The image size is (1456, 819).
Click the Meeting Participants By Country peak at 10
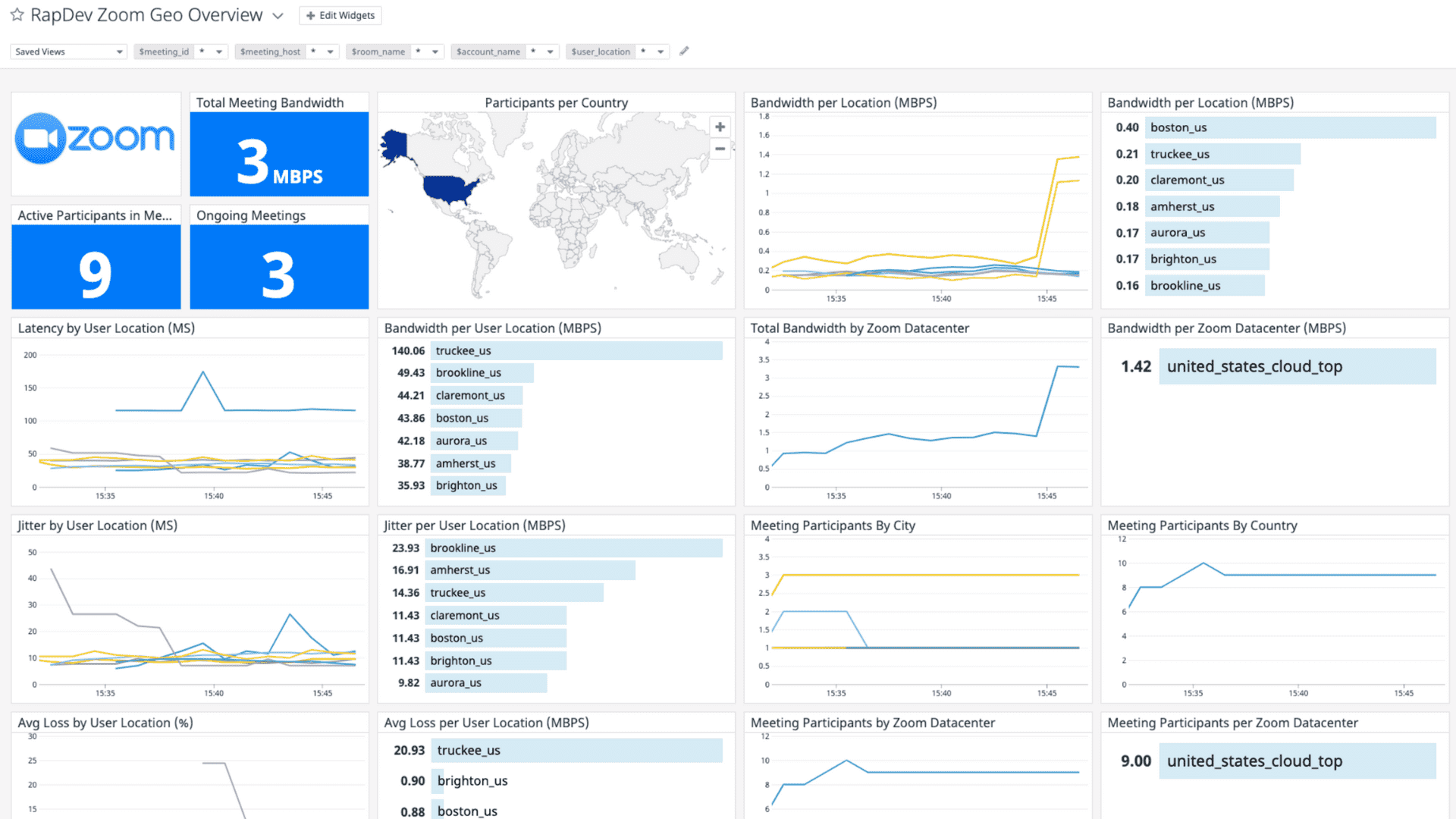point(1203,563)
